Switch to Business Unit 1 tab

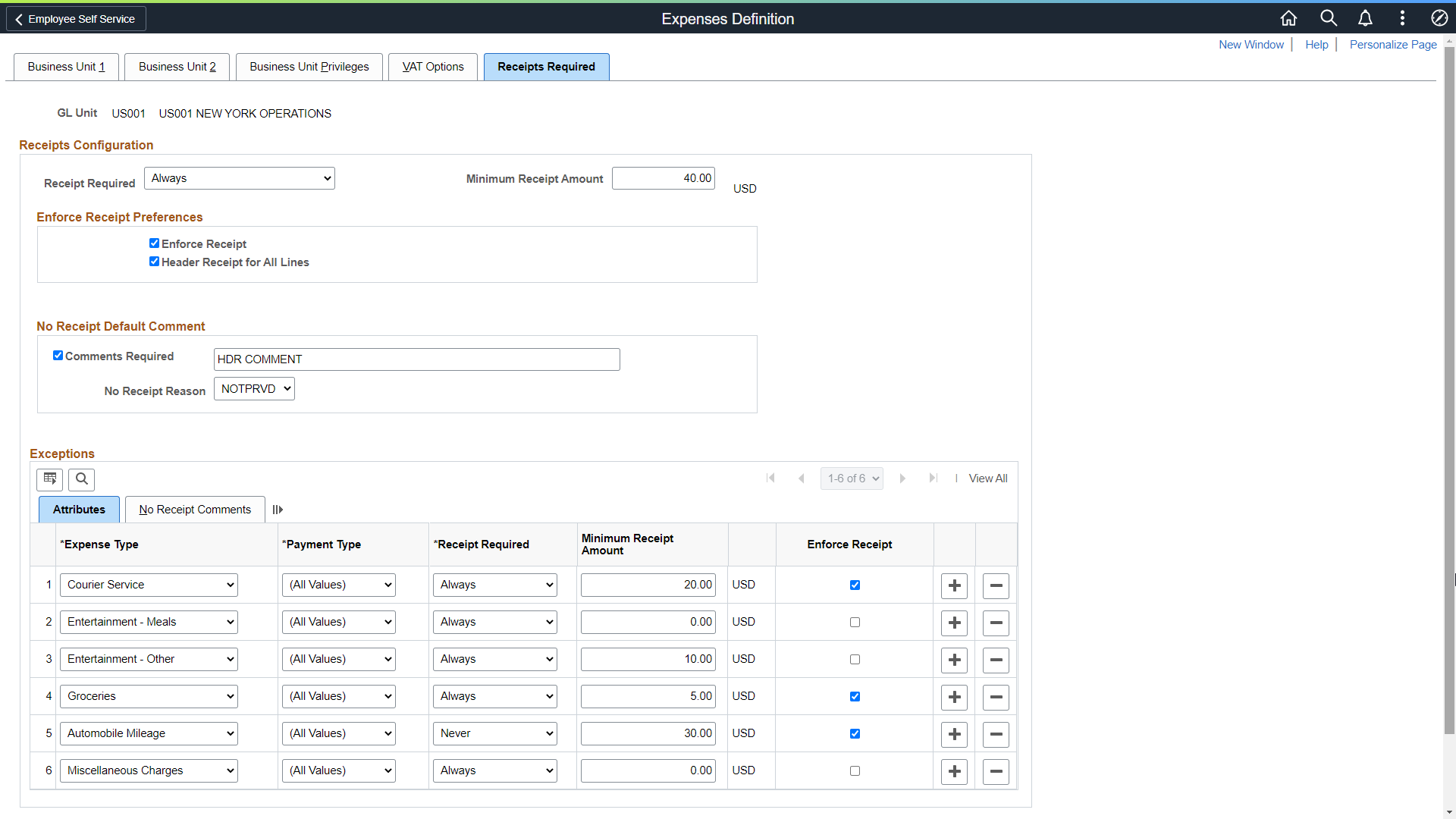[66, 66]
